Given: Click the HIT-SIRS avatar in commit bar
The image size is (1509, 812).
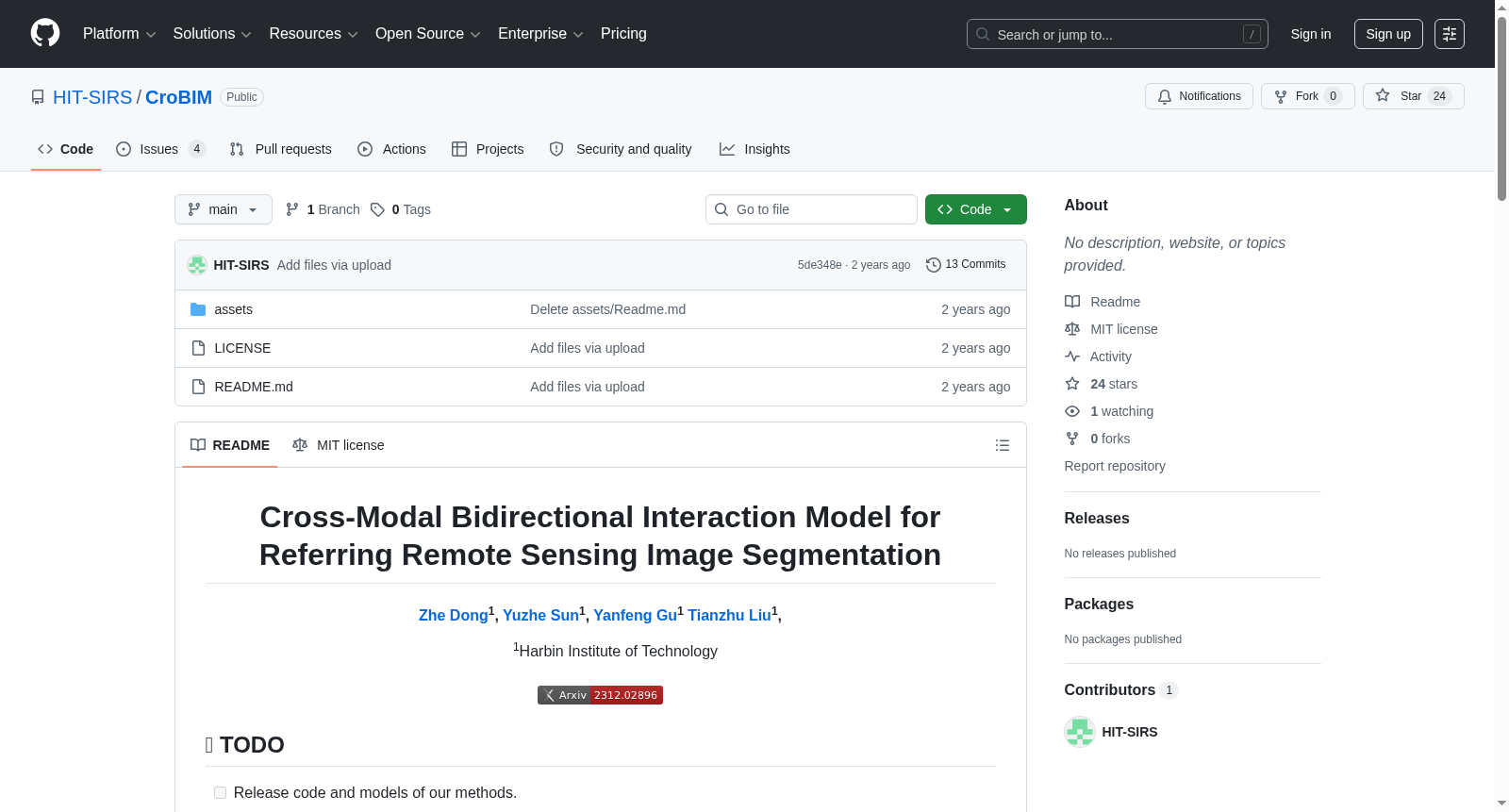Looking at the screenshot, I should (197, 265).
